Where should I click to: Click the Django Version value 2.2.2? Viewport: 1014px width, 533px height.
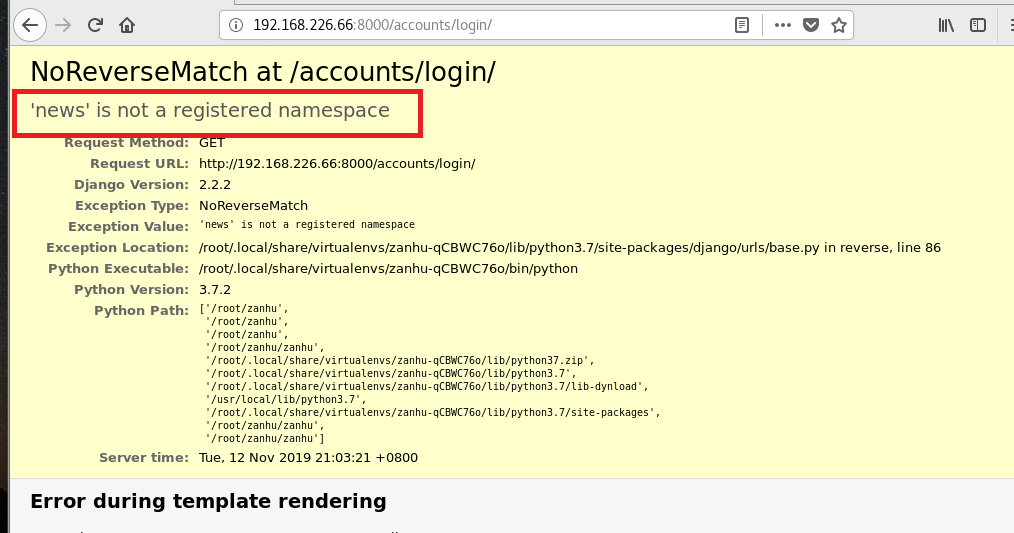tap(215, 184)
